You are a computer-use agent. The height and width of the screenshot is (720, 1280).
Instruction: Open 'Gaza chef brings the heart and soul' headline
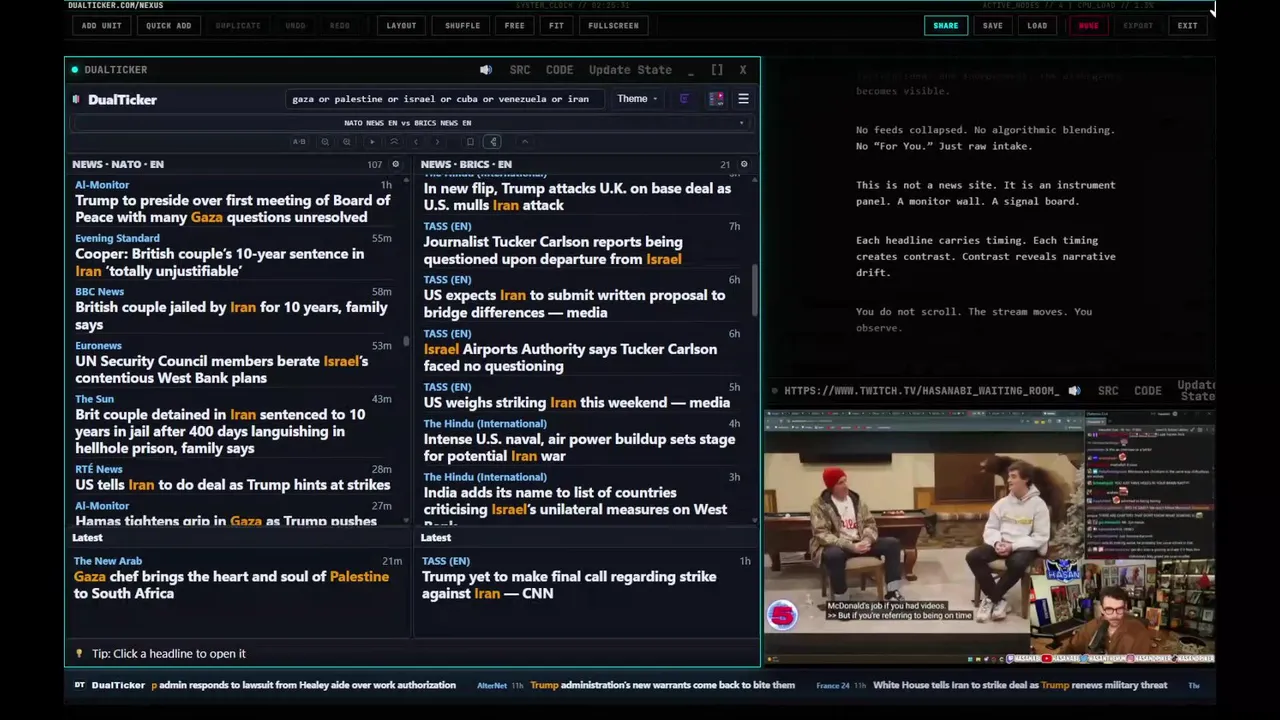[231, 585]
